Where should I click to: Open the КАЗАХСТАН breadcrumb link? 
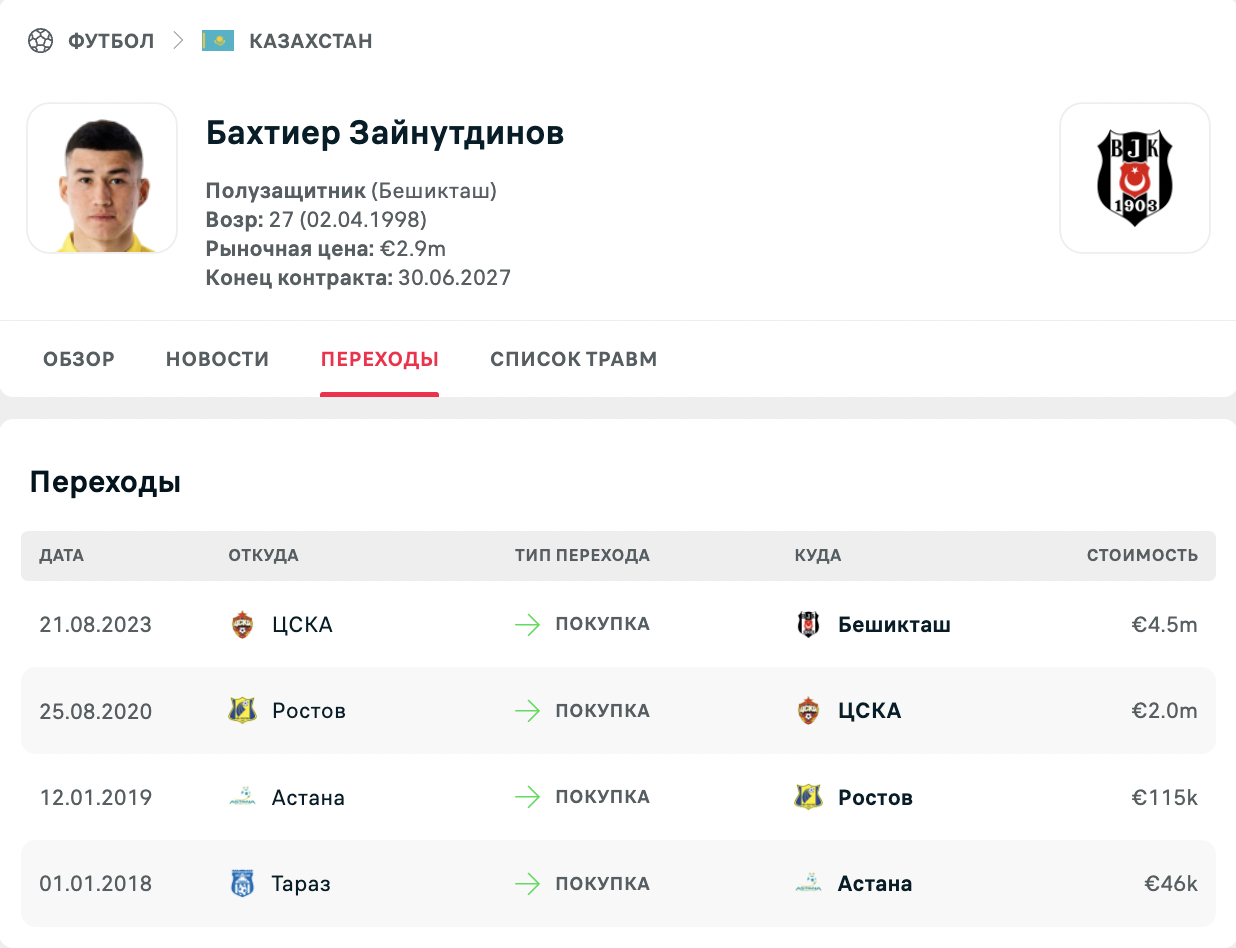pos(310,41)
